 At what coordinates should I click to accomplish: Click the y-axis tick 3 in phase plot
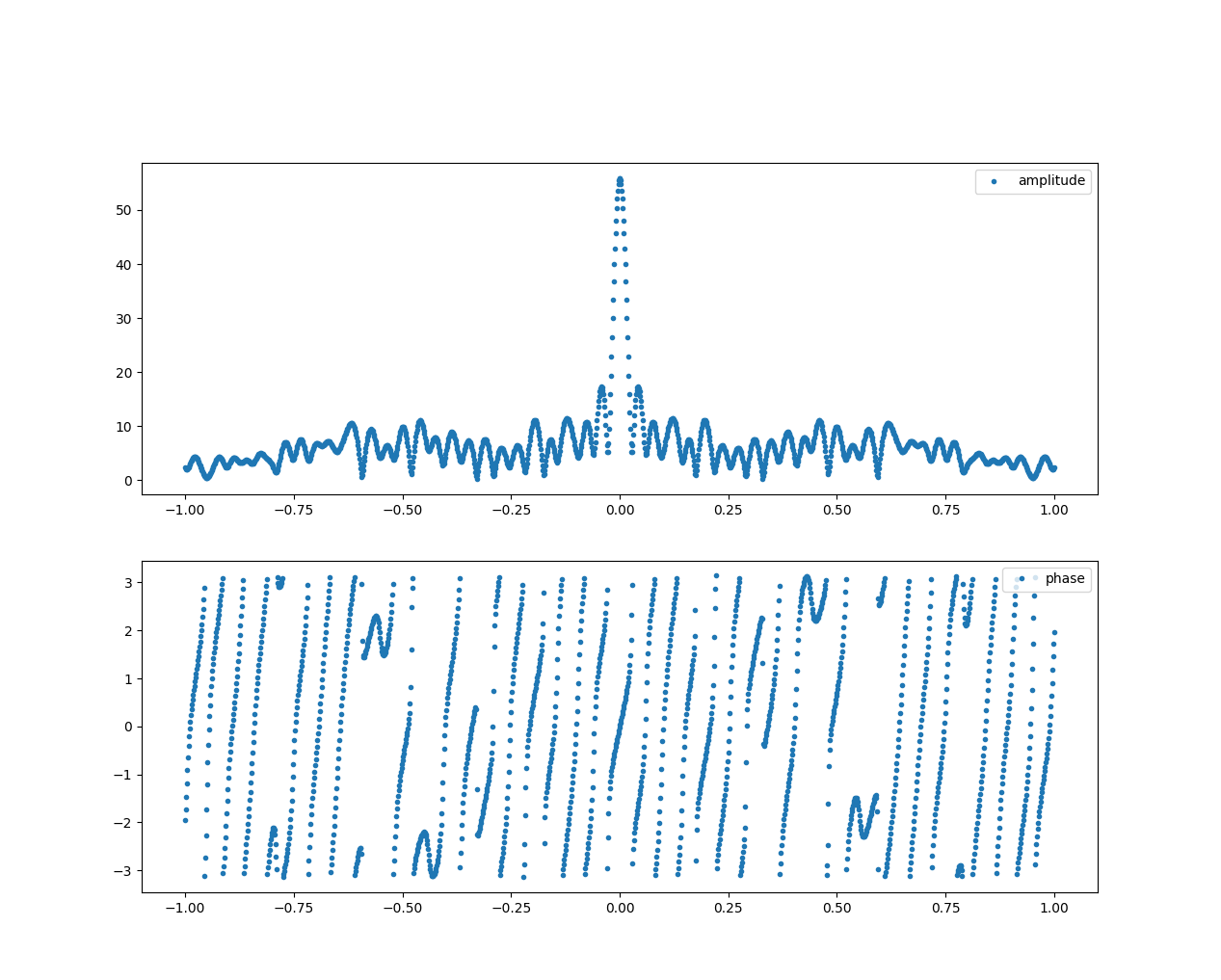(128, 583)
